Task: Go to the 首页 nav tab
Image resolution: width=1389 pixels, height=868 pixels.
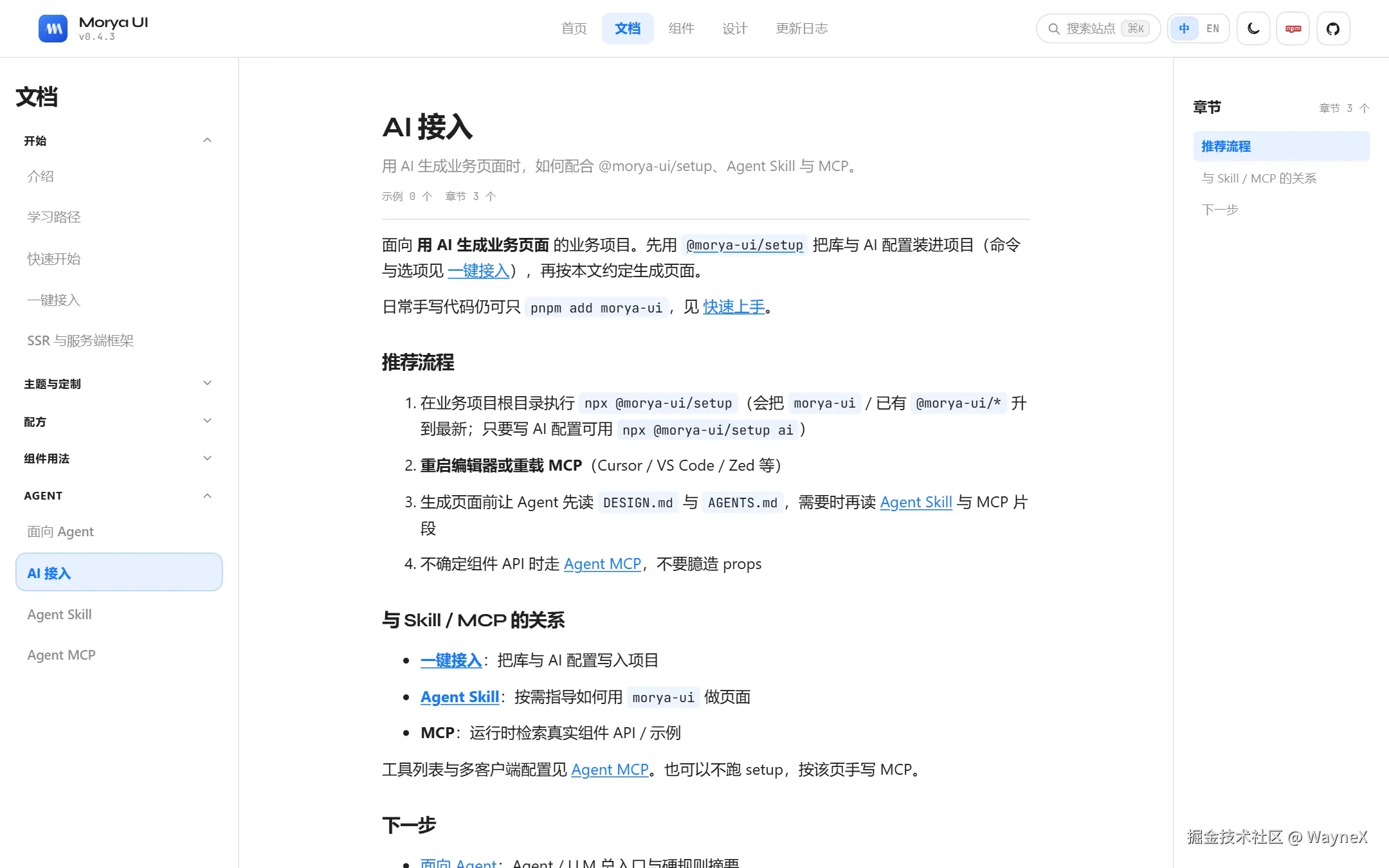Action: click(574, 28)
